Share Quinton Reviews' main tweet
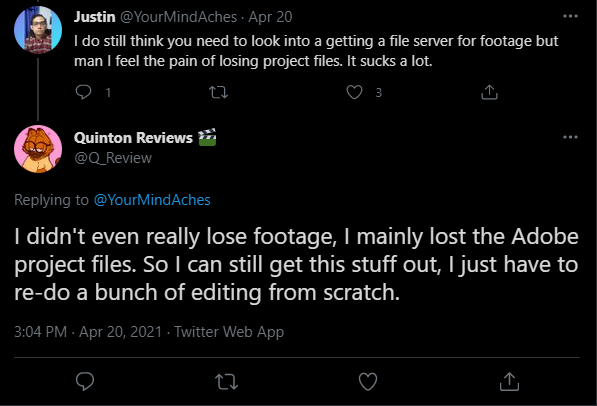 (x=509, y=382)
